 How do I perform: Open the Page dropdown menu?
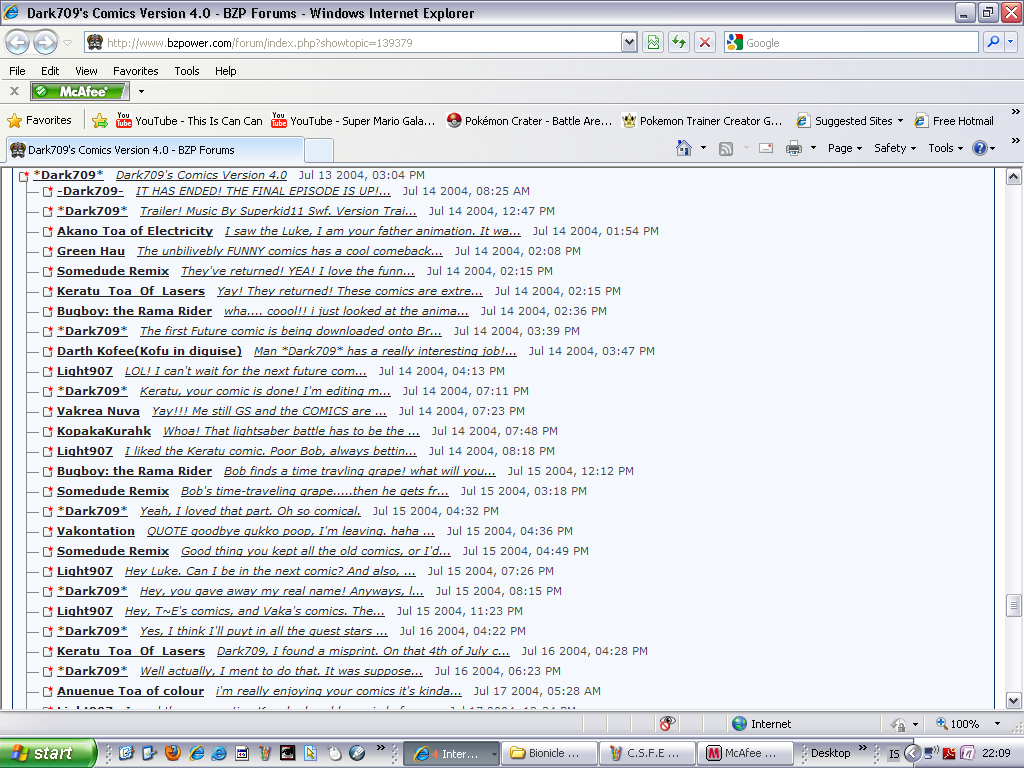point(840,147)
